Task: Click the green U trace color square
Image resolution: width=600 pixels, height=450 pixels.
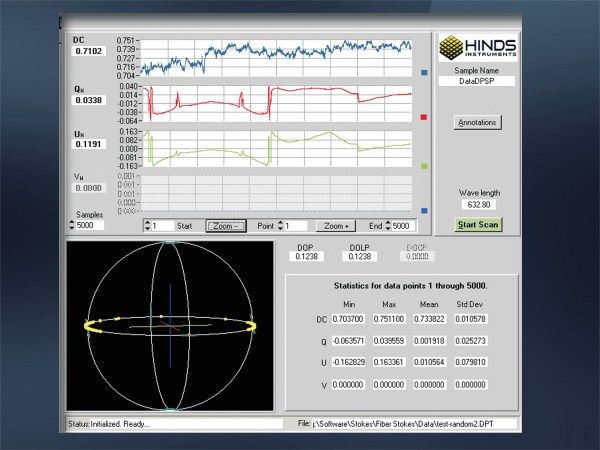Action: point(424,166)
